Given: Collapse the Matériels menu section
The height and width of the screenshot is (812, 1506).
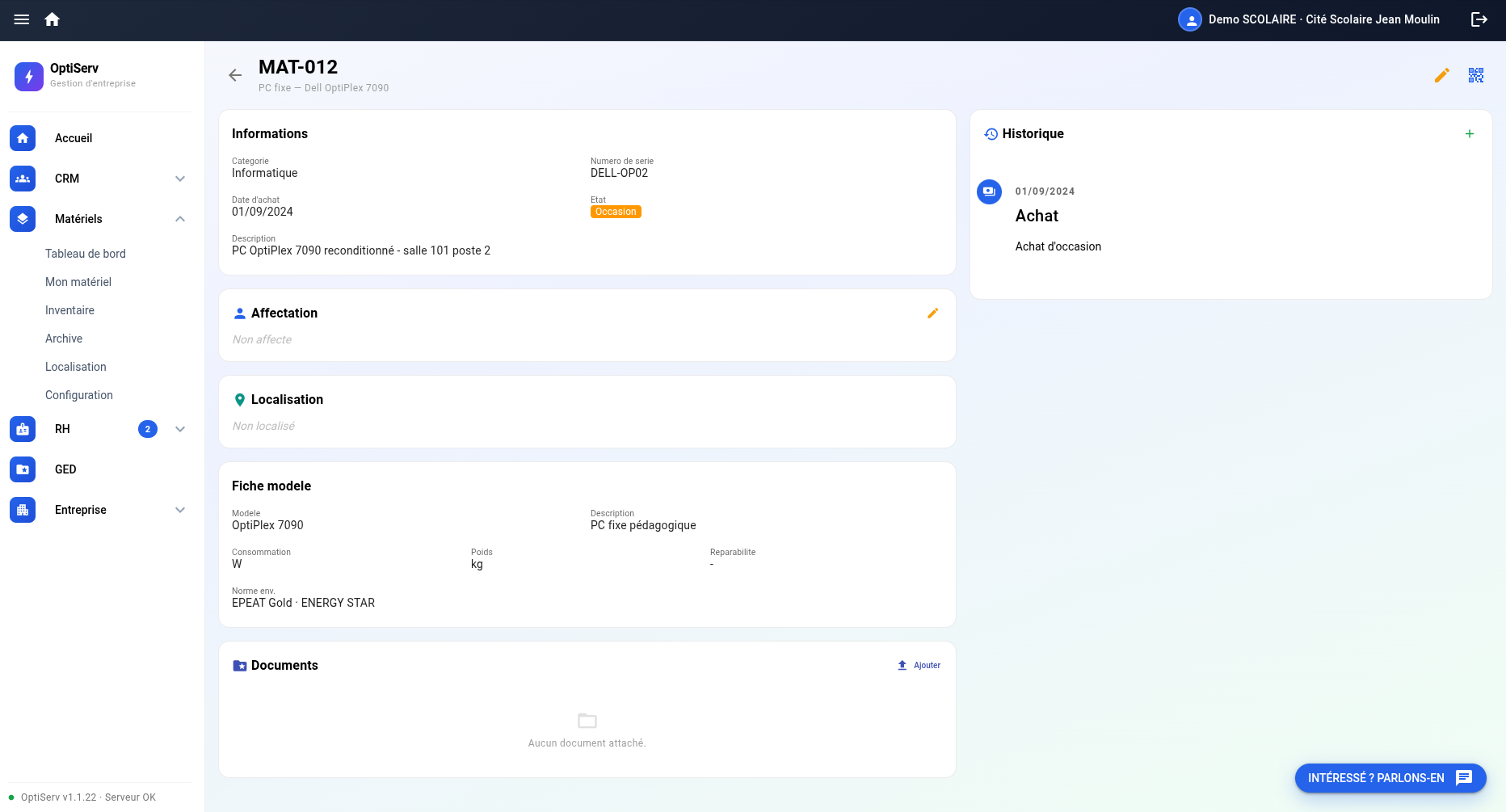Looking at the screenshot, I should (180, 219).
